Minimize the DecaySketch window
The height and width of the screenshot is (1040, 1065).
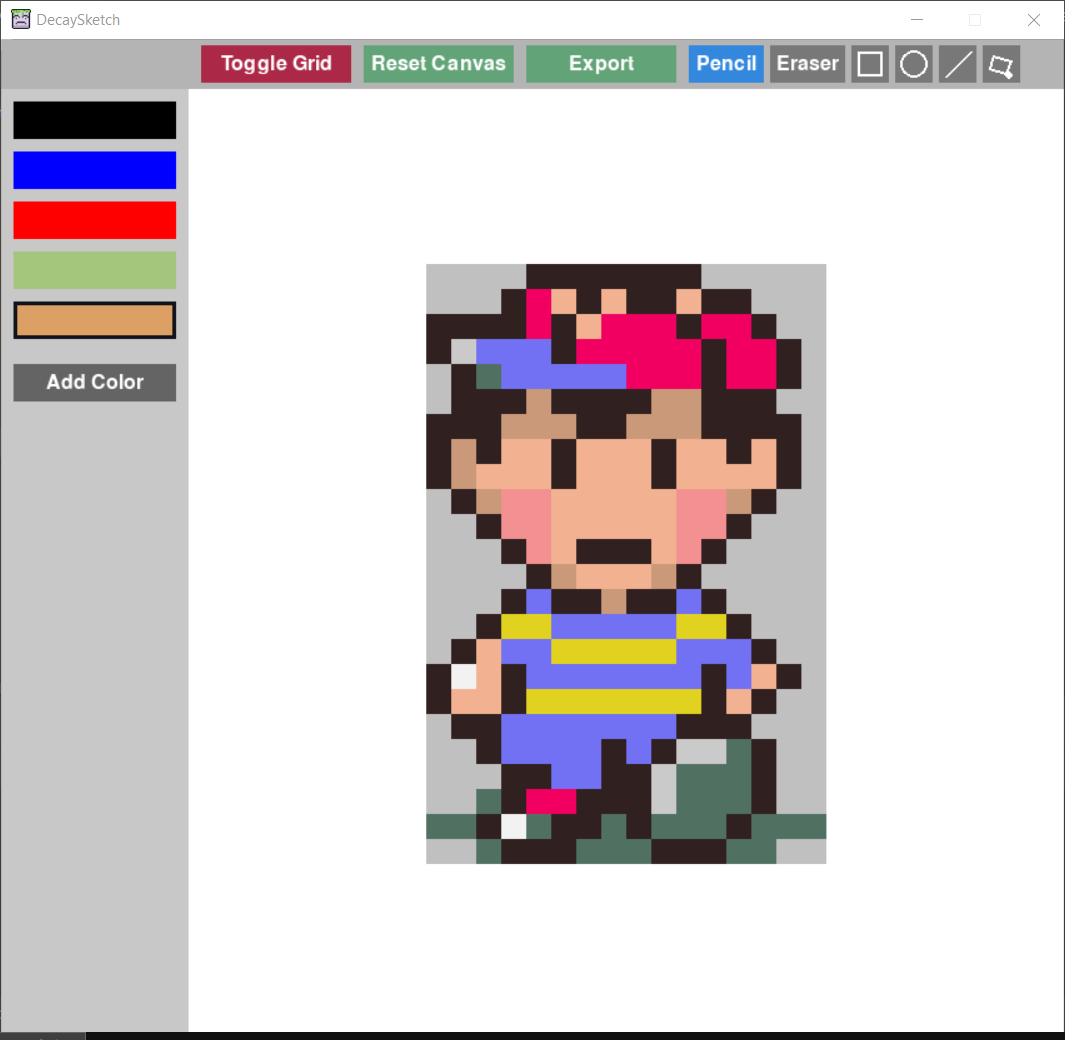point(917,20)
